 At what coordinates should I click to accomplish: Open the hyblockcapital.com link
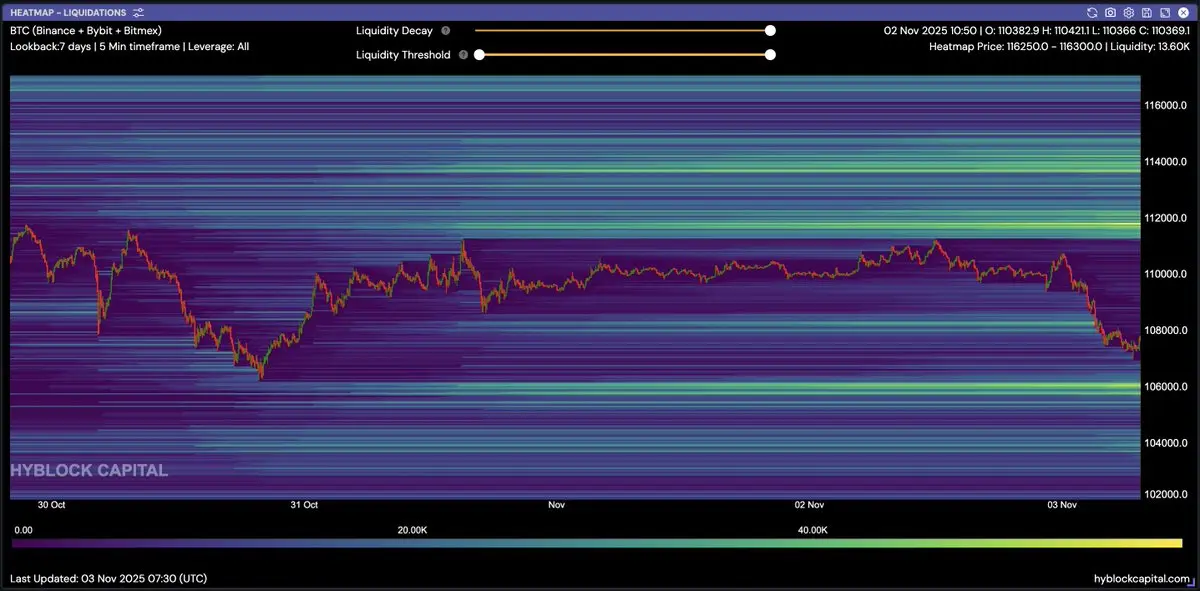[x=1142, y=579]
